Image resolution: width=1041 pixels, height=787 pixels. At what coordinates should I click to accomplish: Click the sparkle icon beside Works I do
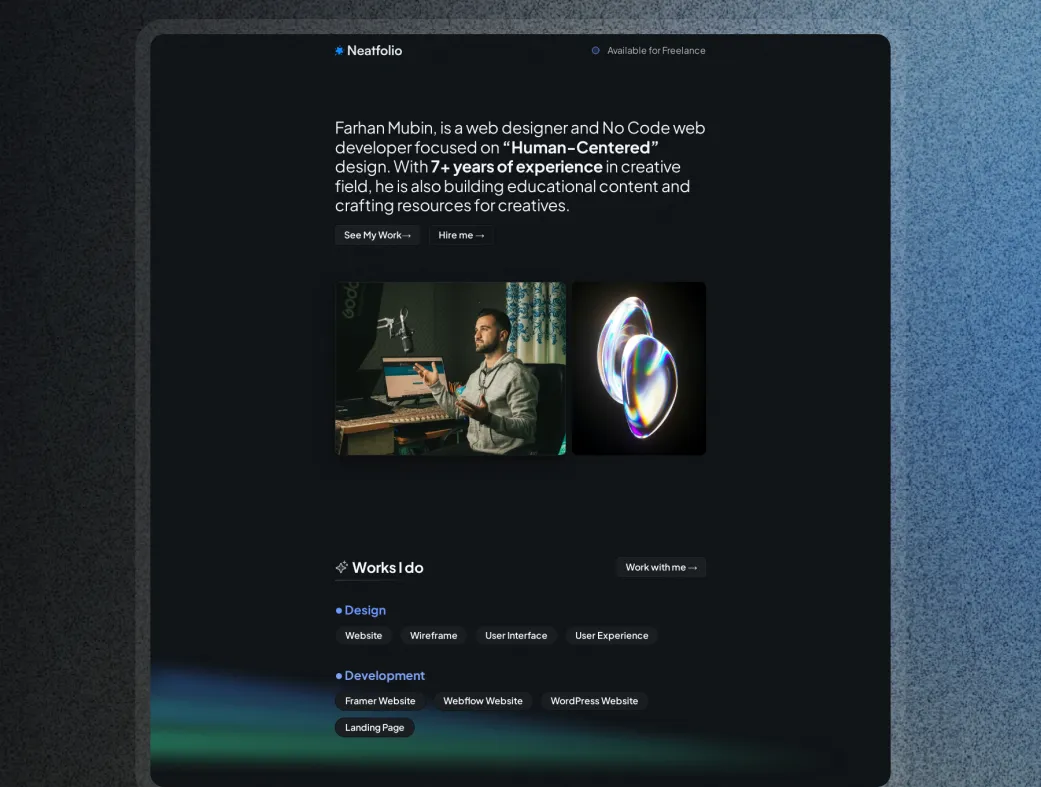point(342,567)
